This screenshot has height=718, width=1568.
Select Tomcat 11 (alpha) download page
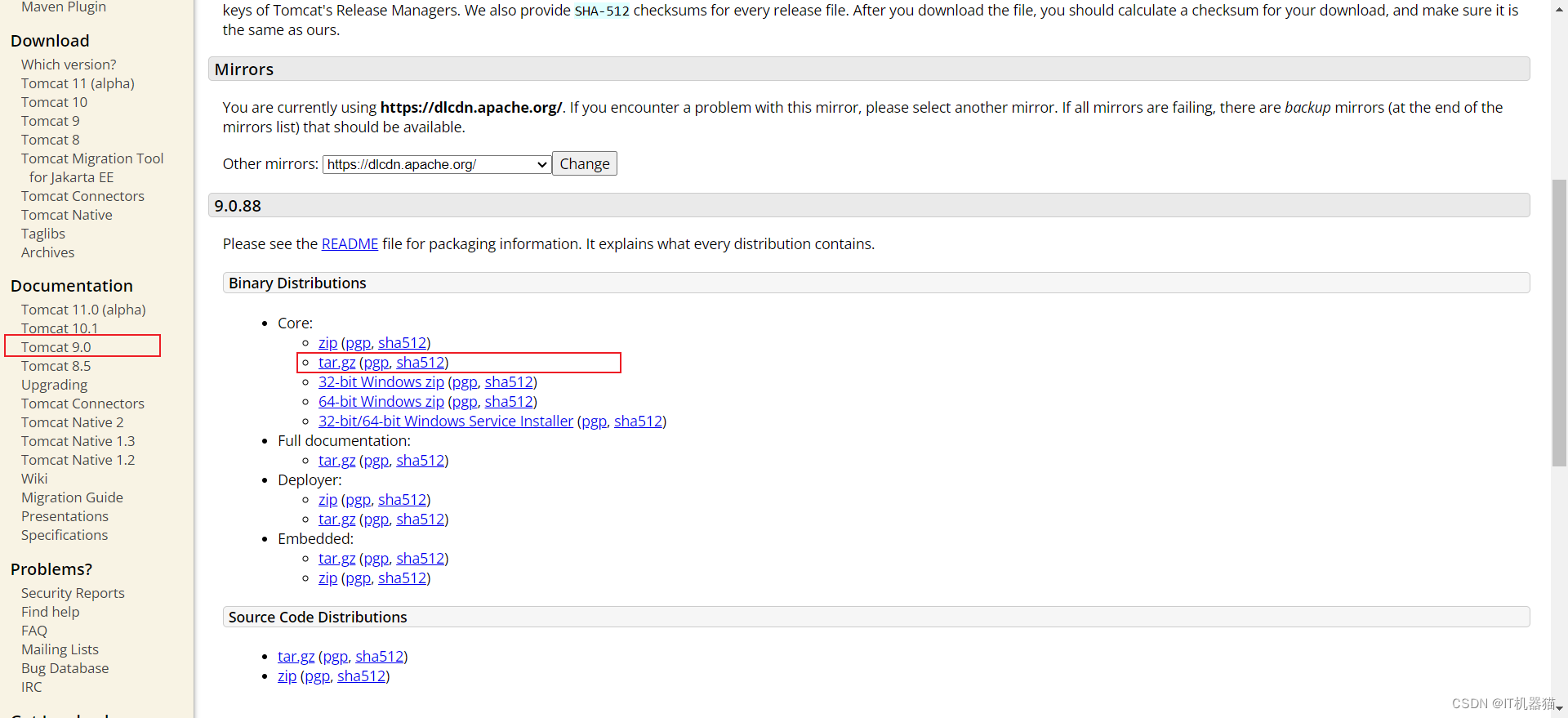coord(78,83)
